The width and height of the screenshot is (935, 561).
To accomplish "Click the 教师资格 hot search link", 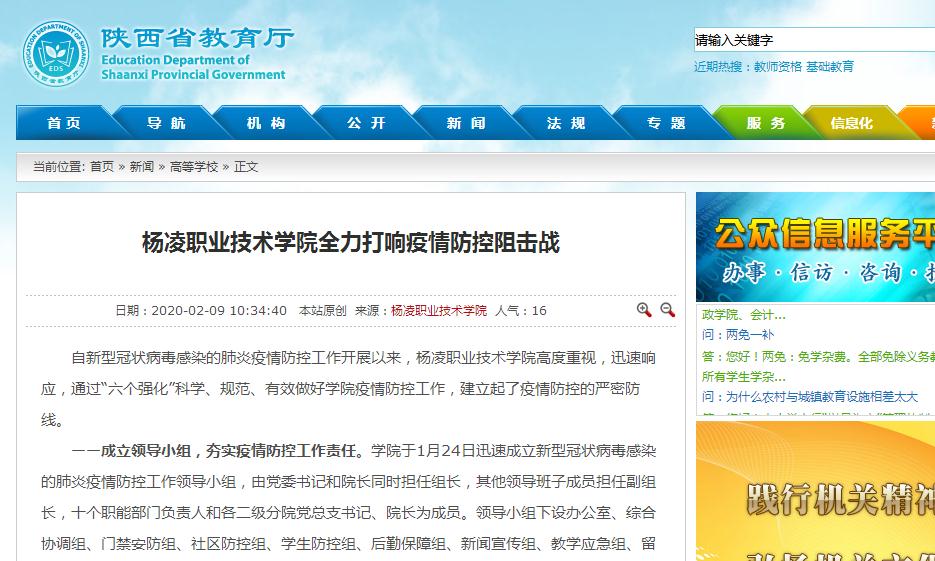I will (777, 67).
